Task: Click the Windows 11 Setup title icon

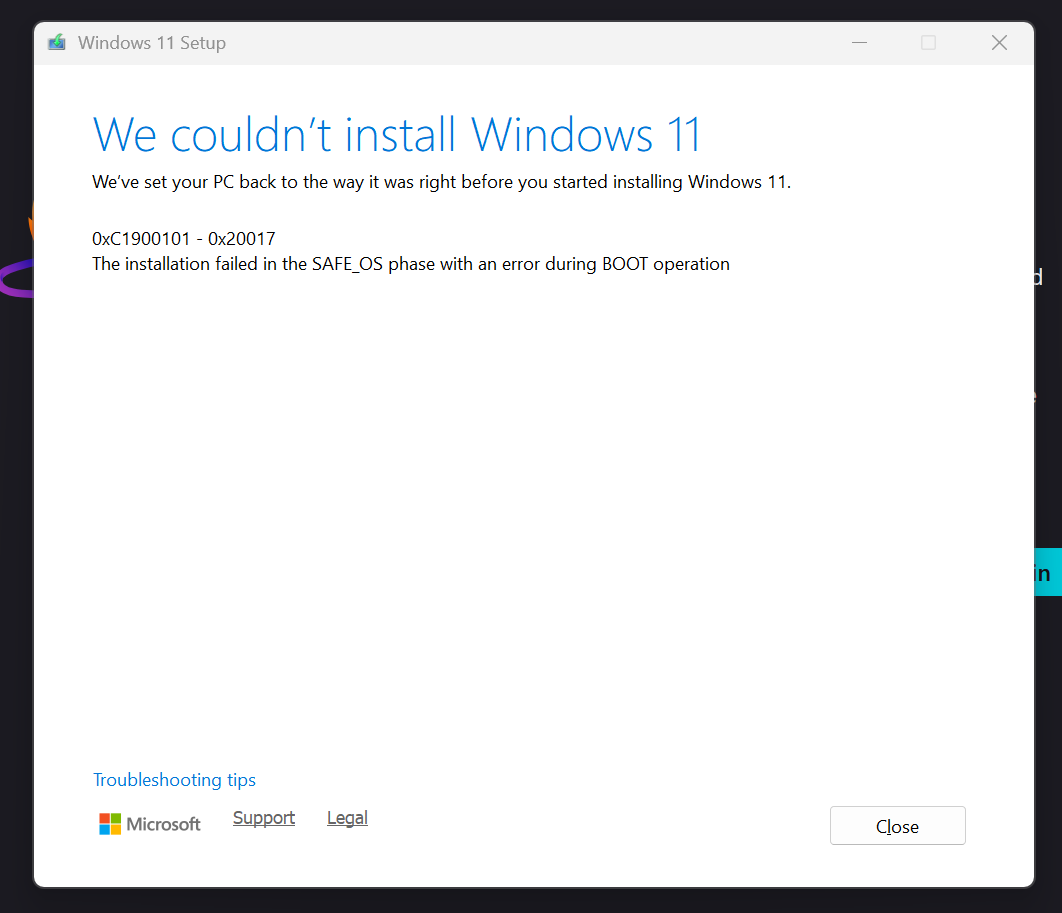Action: coord(57,43)
